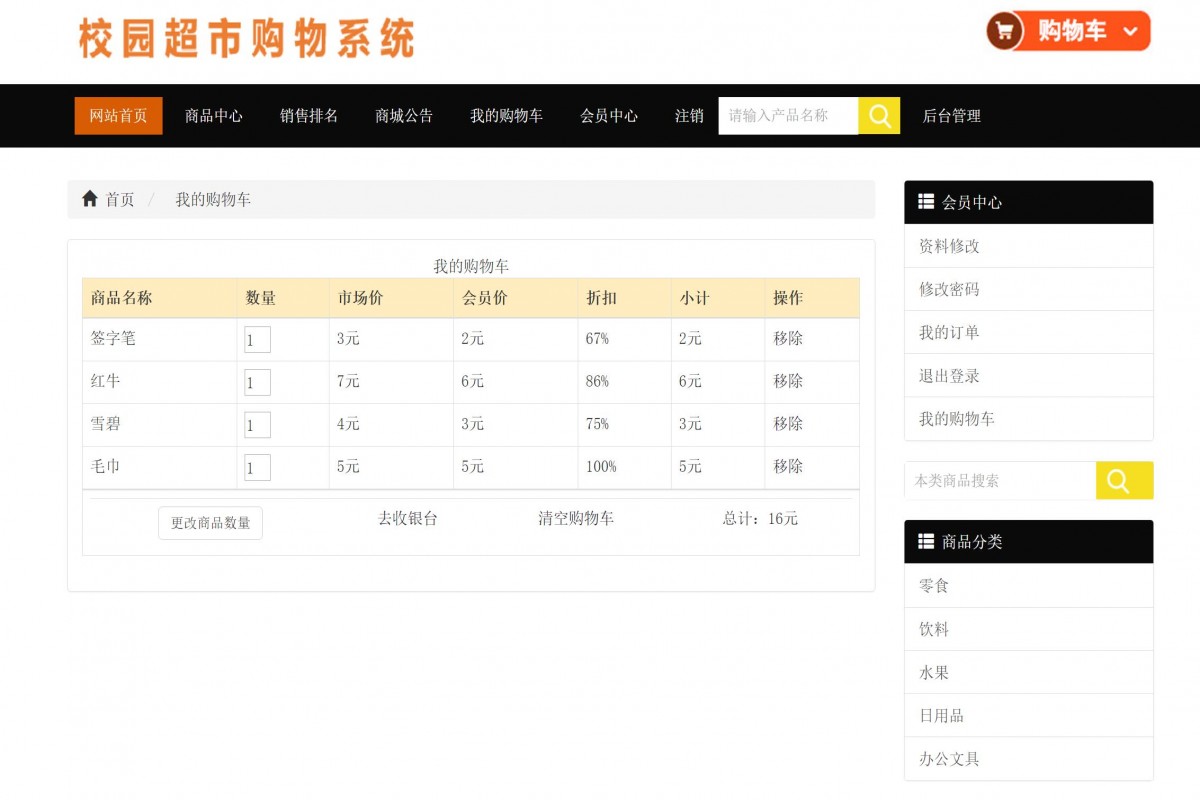Click the list icon on the 会员中心 panel header
The width and height of the screenshot is (1200, 800).
coord(925,201)
